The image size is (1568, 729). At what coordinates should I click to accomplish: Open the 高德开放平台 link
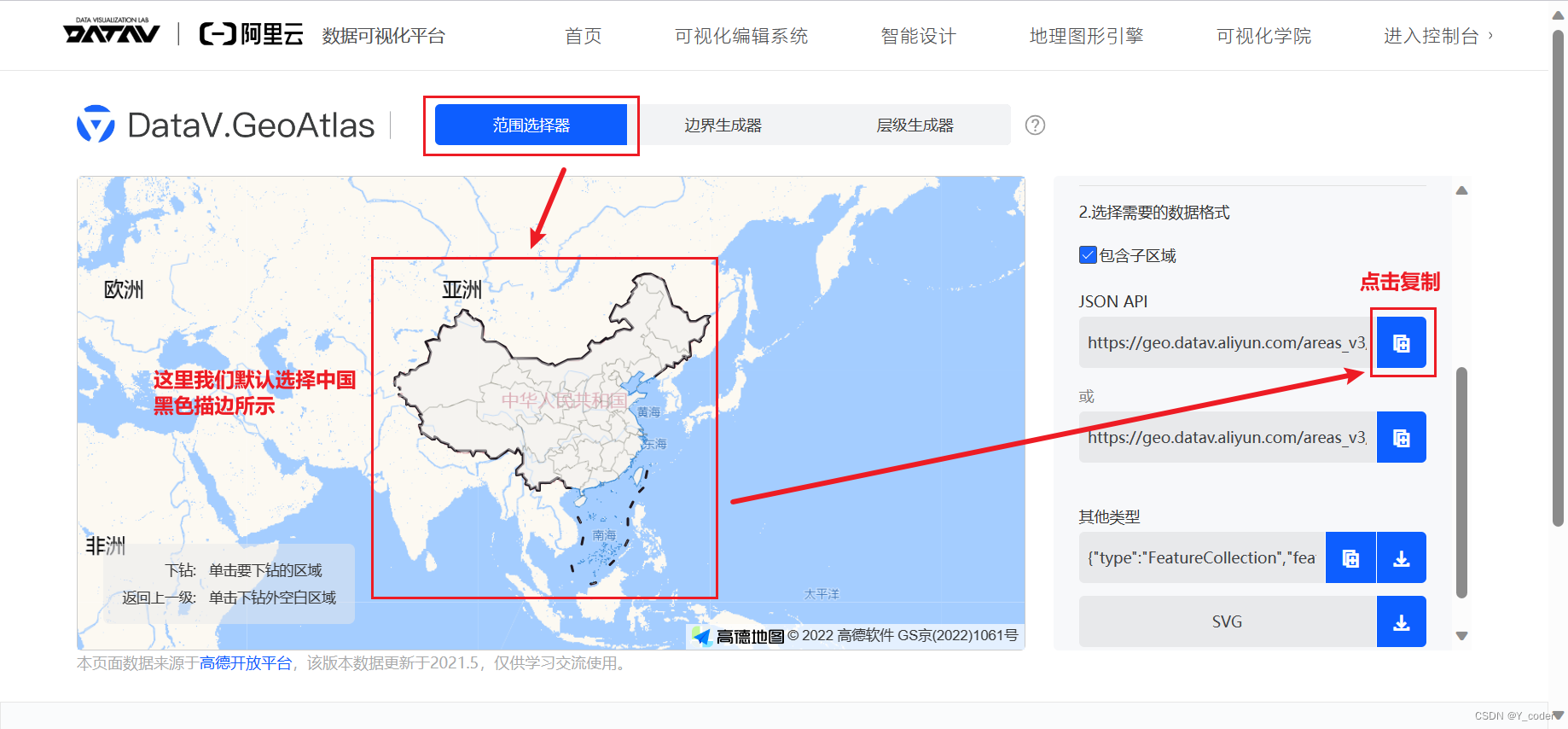(x=246, y=663)
